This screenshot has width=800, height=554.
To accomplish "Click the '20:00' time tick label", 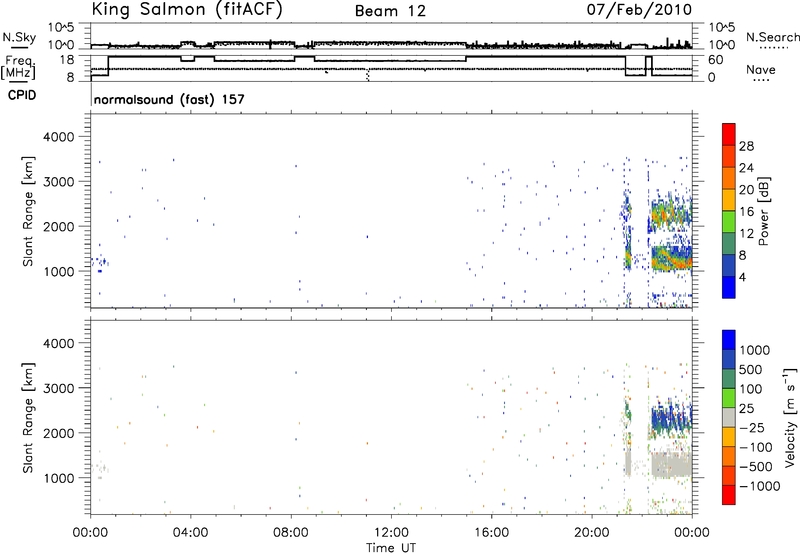I will click(592, 533).
